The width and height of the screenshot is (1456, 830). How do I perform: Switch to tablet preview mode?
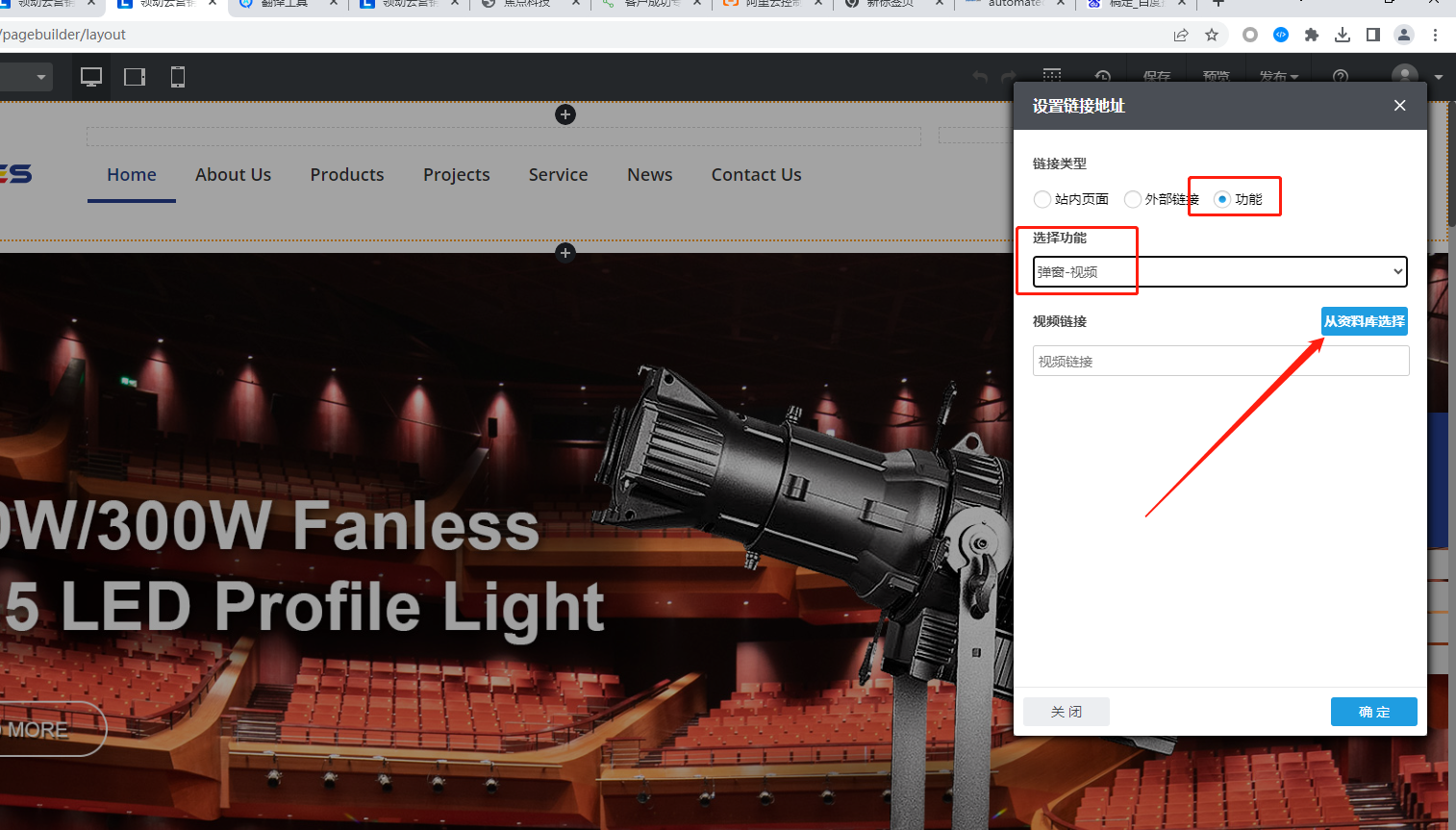pos(135,77)
